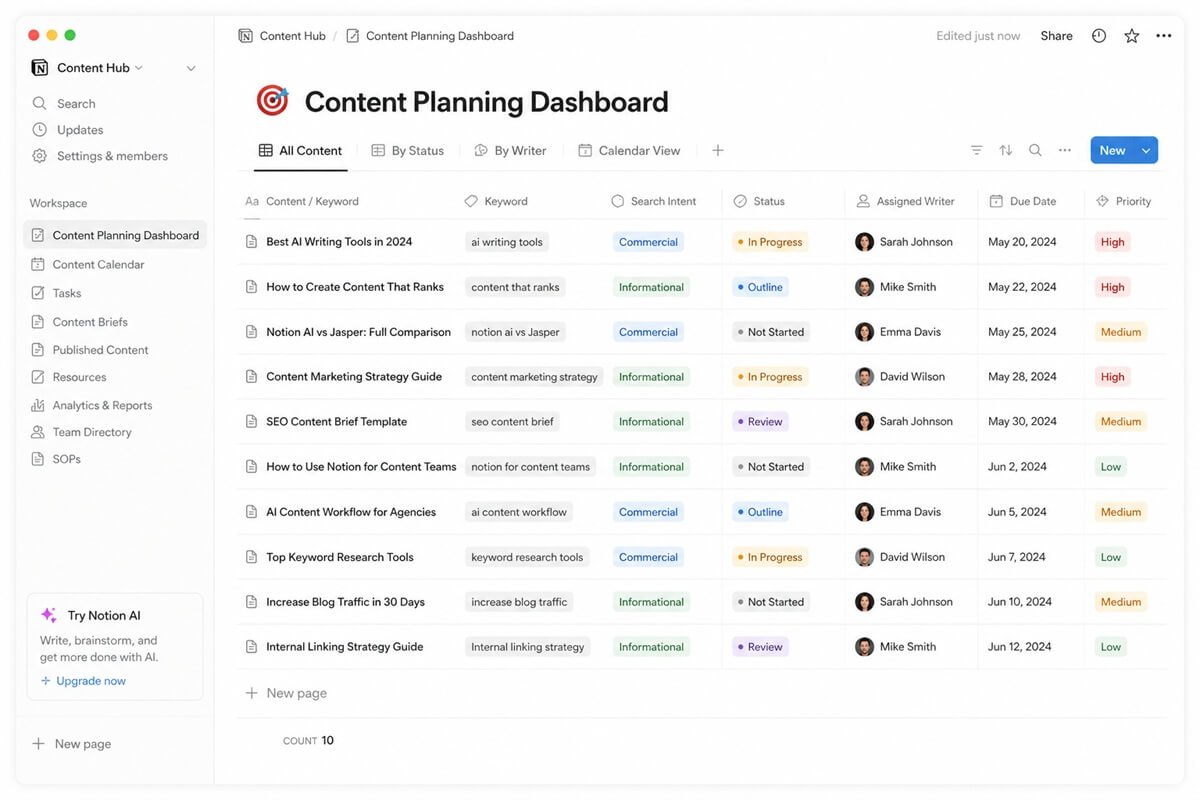Click Commercial tag of Notion AI vs Jasper row

(x=648, y=332)
